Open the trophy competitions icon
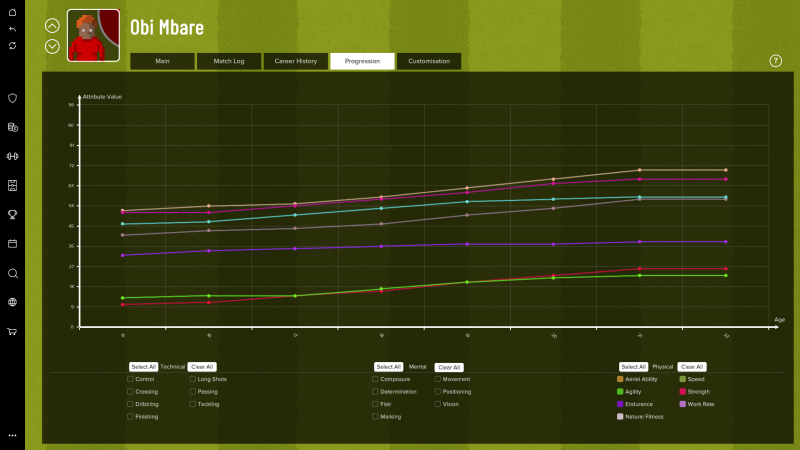Screen dimensions: 800x450 [x=12, y=214]
